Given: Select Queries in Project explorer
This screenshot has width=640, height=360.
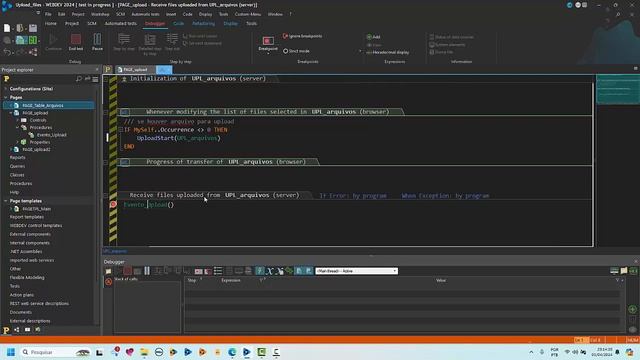Looking at the screenshot, I should point(17,167).
